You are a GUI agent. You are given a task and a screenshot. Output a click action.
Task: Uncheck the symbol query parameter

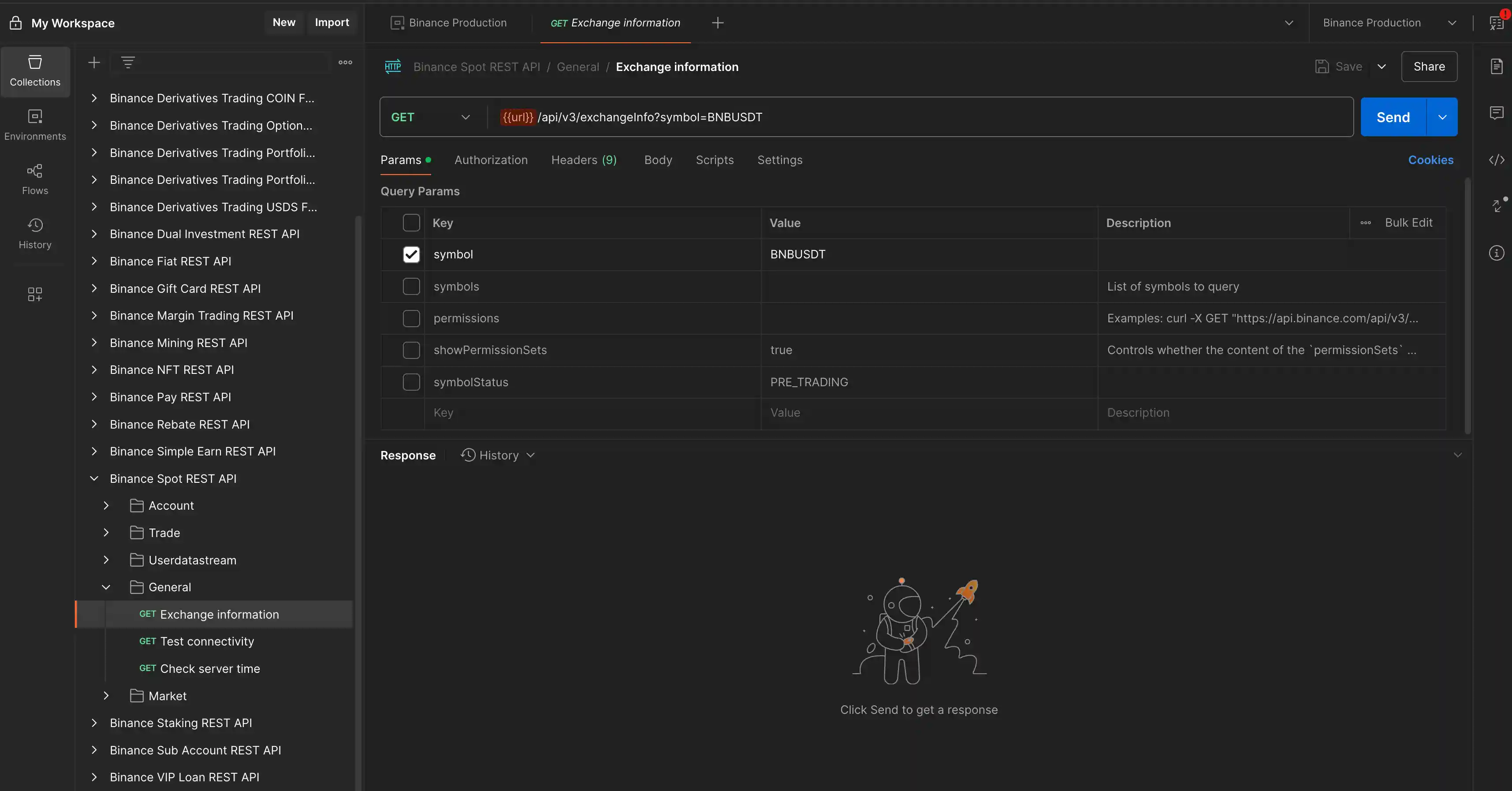click(x=411, y=254)
